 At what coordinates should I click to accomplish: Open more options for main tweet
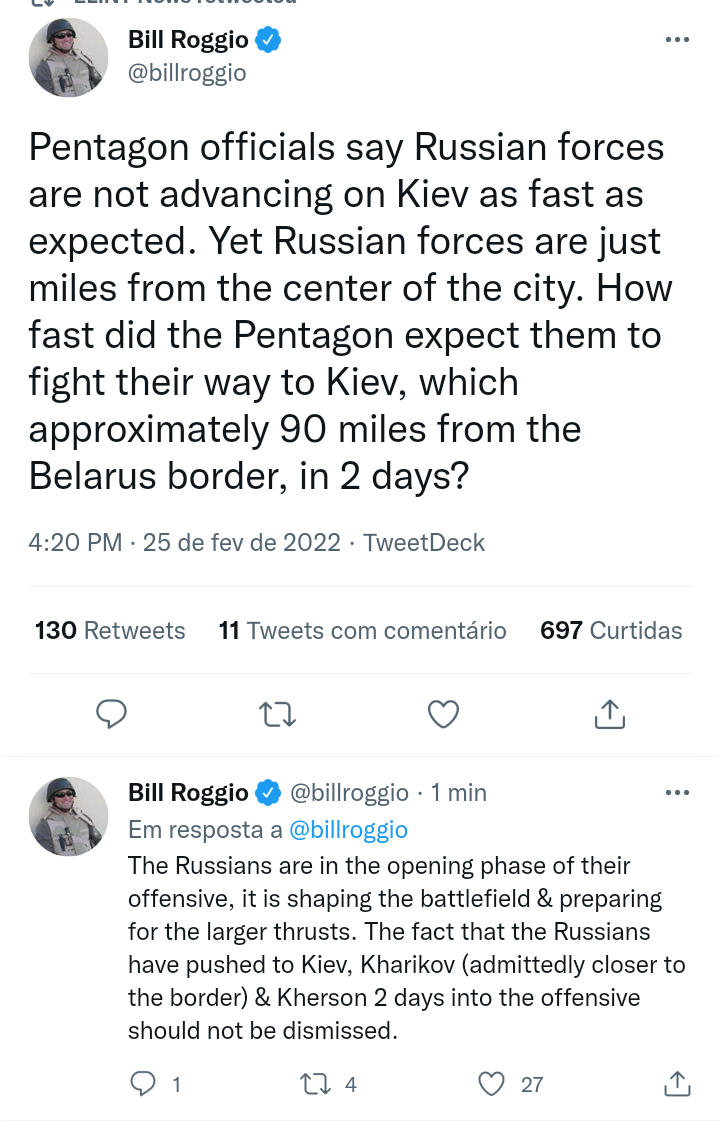(677, 40)
